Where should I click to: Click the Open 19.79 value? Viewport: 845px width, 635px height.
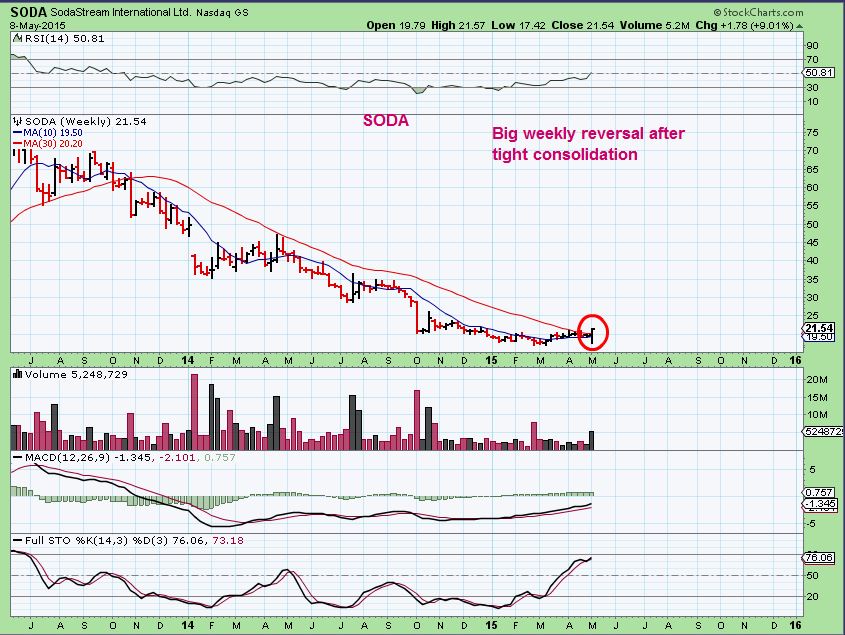coord(396,25)
